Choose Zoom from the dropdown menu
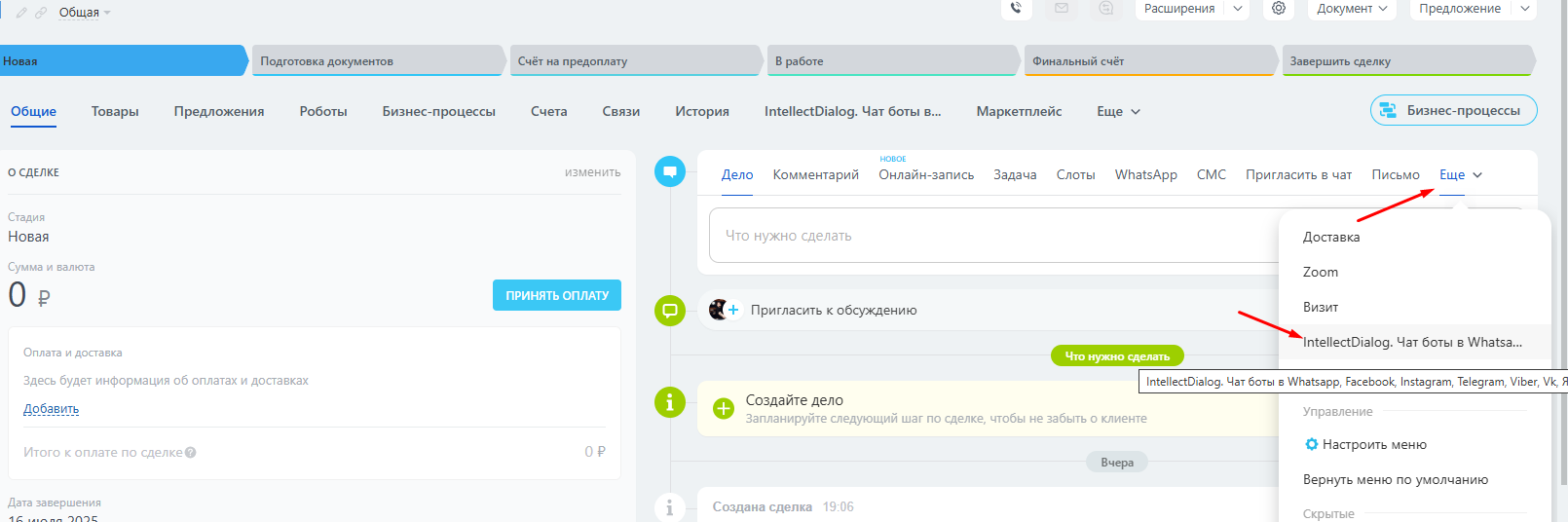This screenshot has height=522, width=1568. [x=1321, y=272]
